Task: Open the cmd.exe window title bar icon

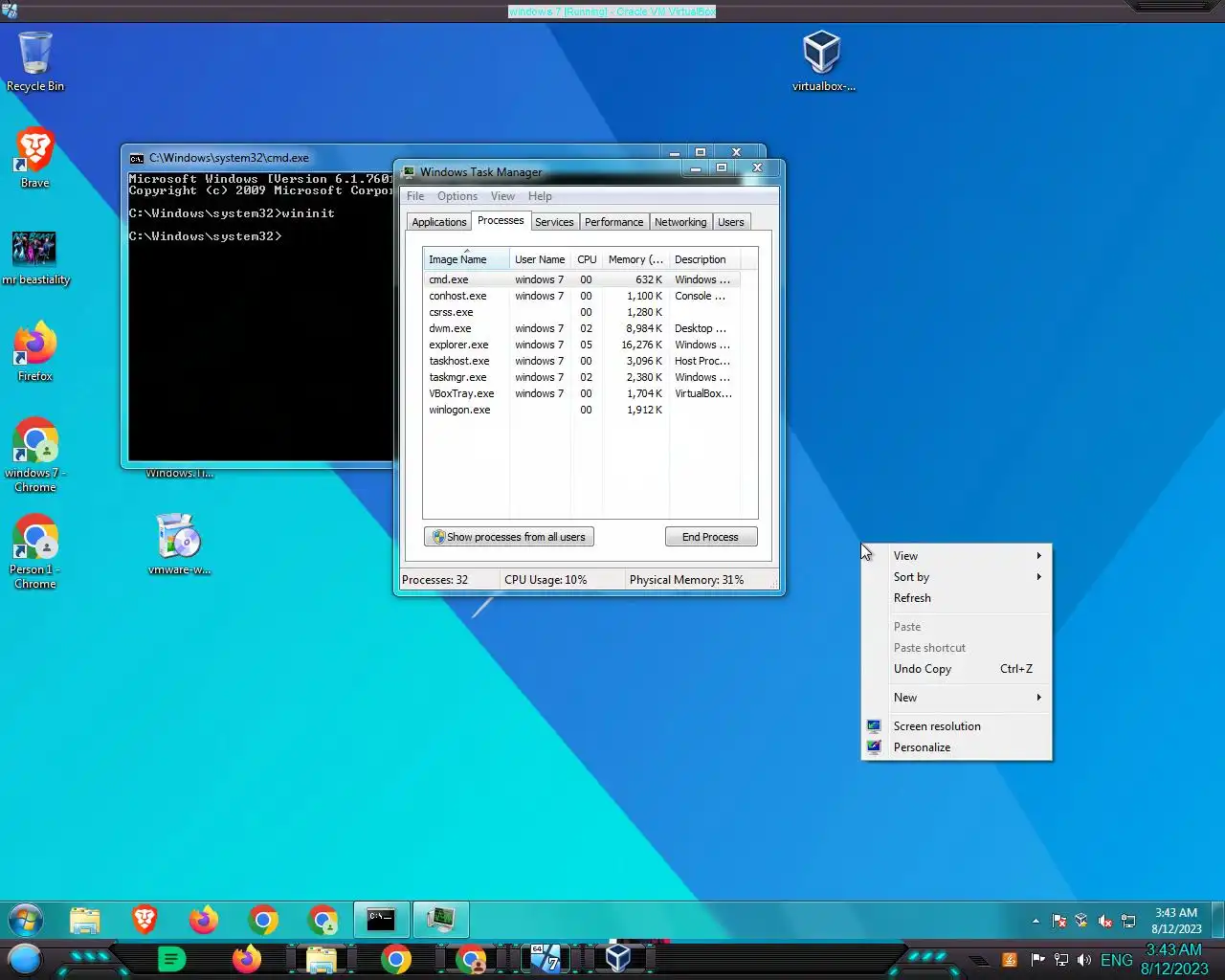Action: click(137, 158)
